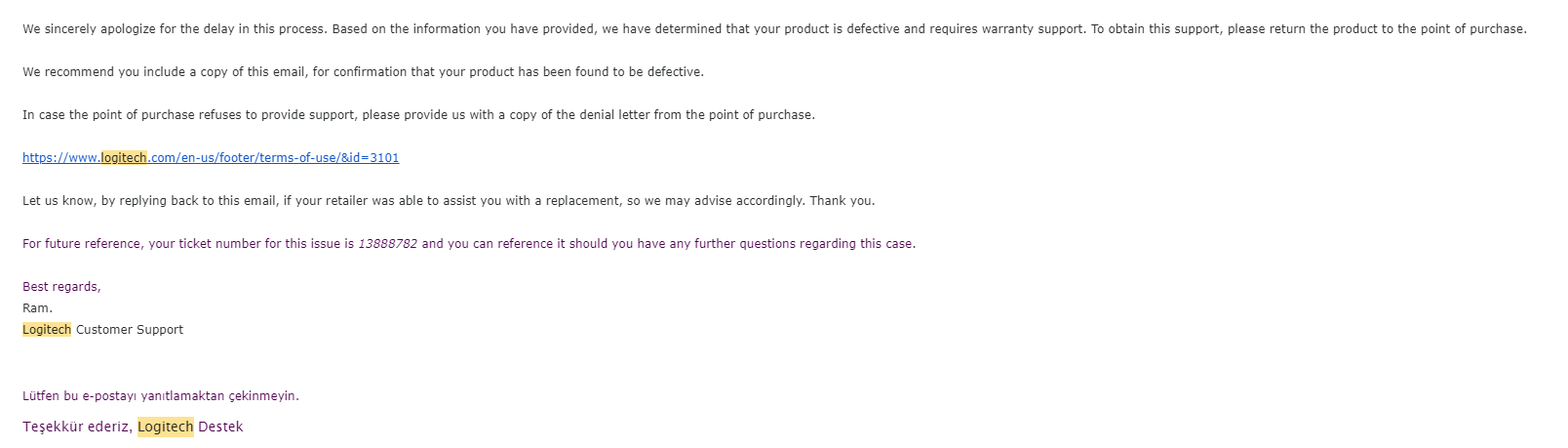The image size is (1568, 448).
Task: Click the "Best regards," line
Action: pos(61,287)
